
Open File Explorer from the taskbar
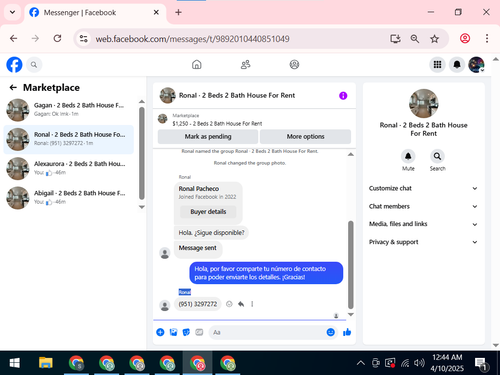46,363
